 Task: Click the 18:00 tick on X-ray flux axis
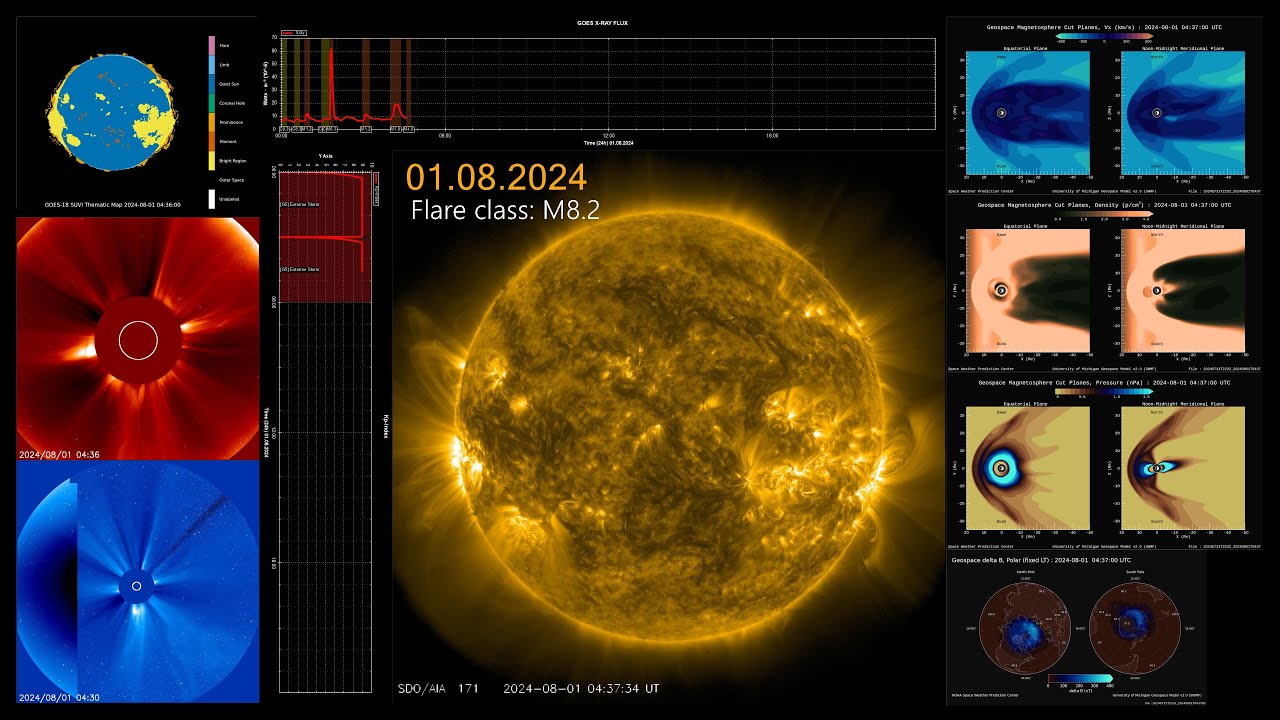tap(772, 135)
